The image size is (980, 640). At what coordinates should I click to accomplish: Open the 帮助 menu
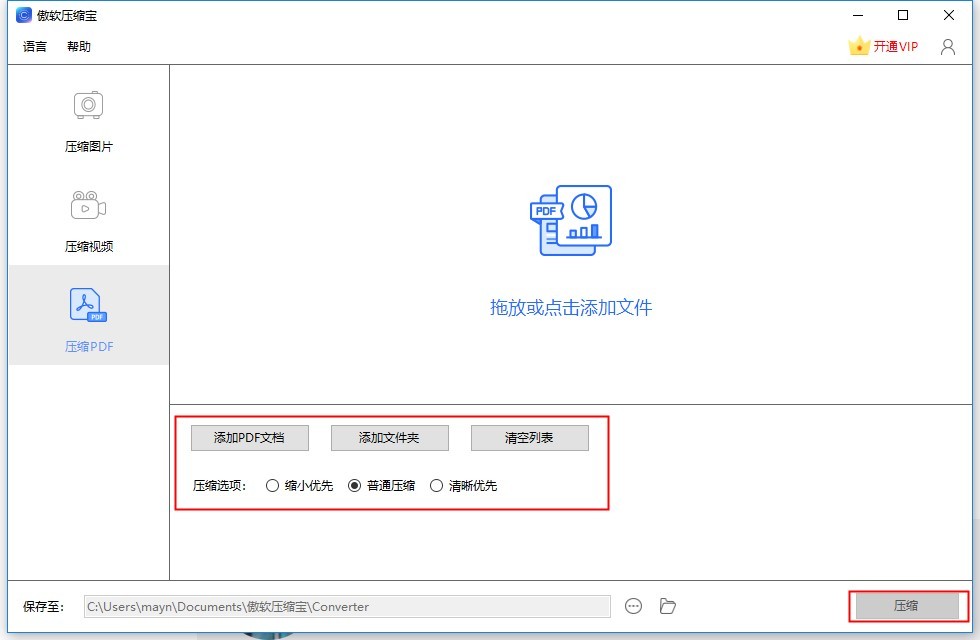coord(78,46)
